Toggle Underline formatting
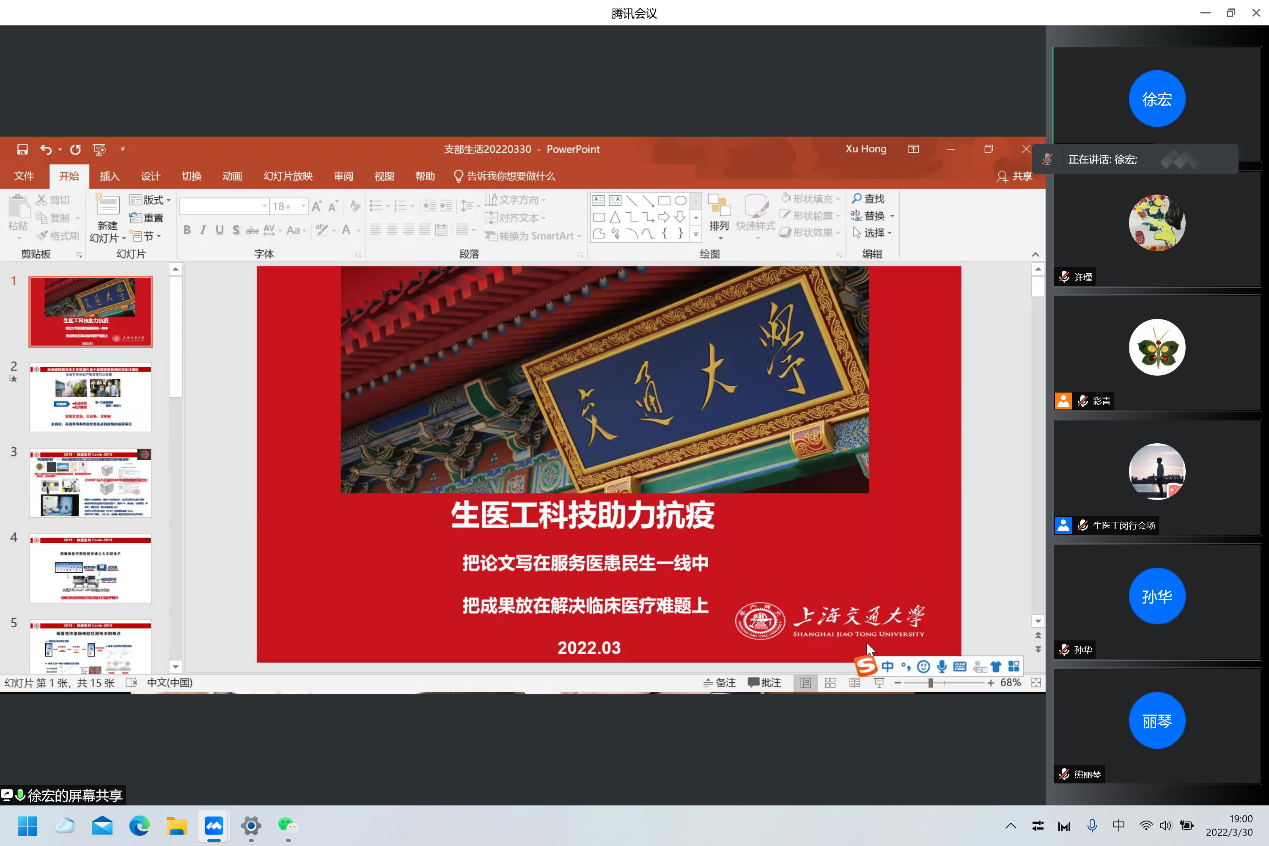 tap(219, 230)
